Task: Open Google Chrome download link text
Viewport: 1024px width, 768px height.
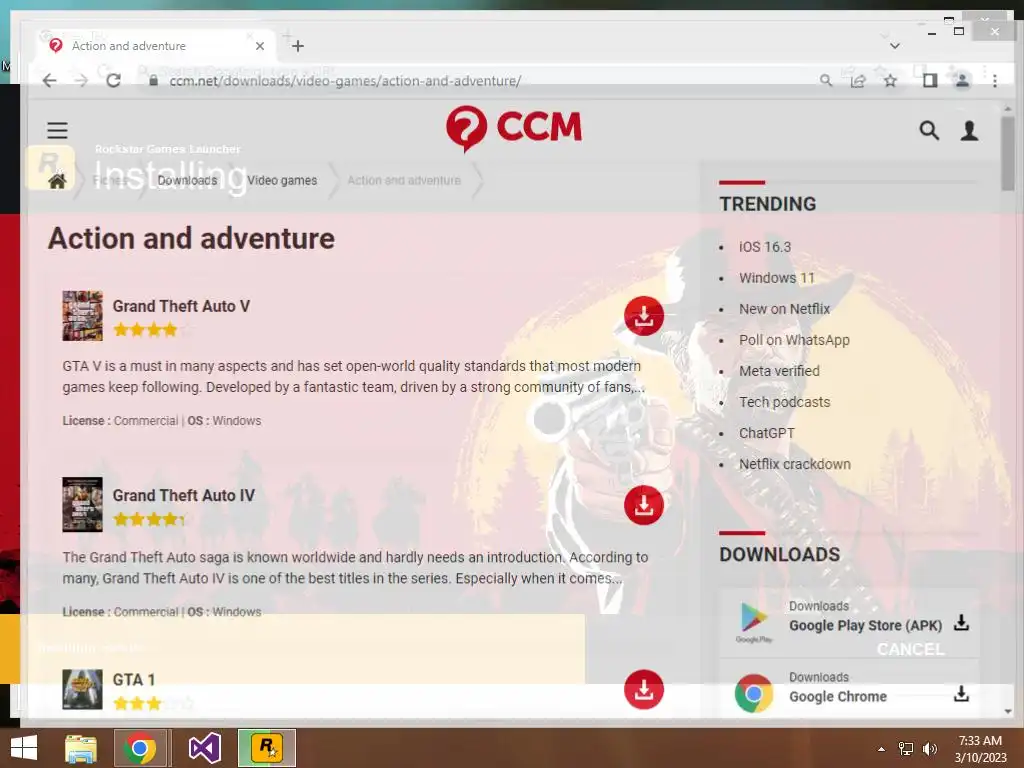Action: coord(838,697)
